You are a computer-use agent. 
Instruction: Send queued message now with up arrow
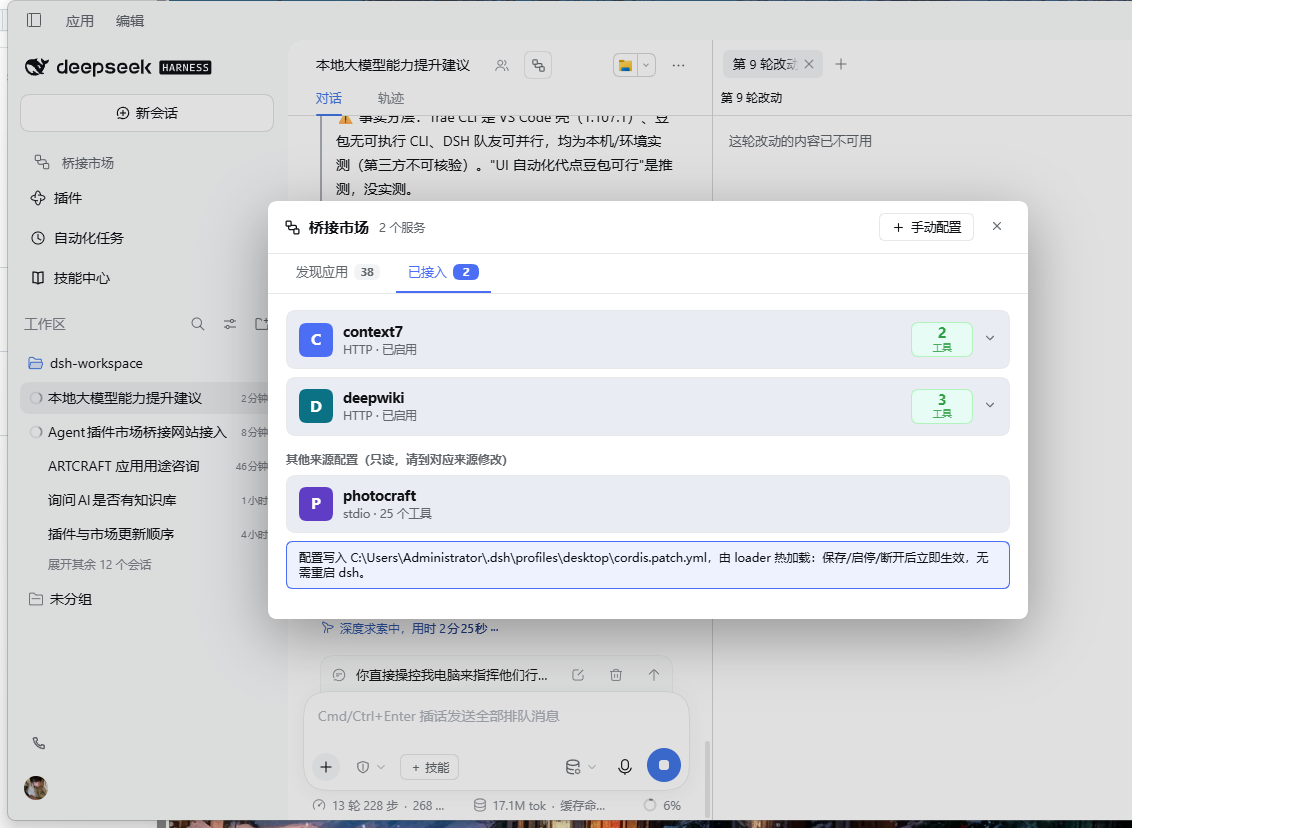[x=654, y=675]
